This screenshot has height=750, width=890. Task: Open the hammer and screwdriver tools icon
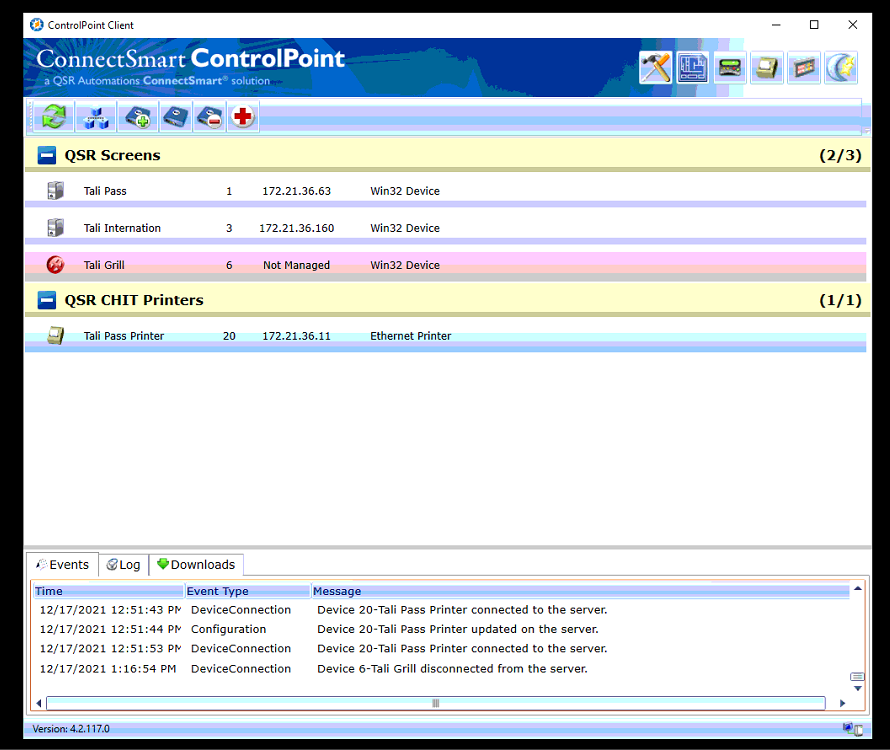pyautogui.click(x=655, y=67)
